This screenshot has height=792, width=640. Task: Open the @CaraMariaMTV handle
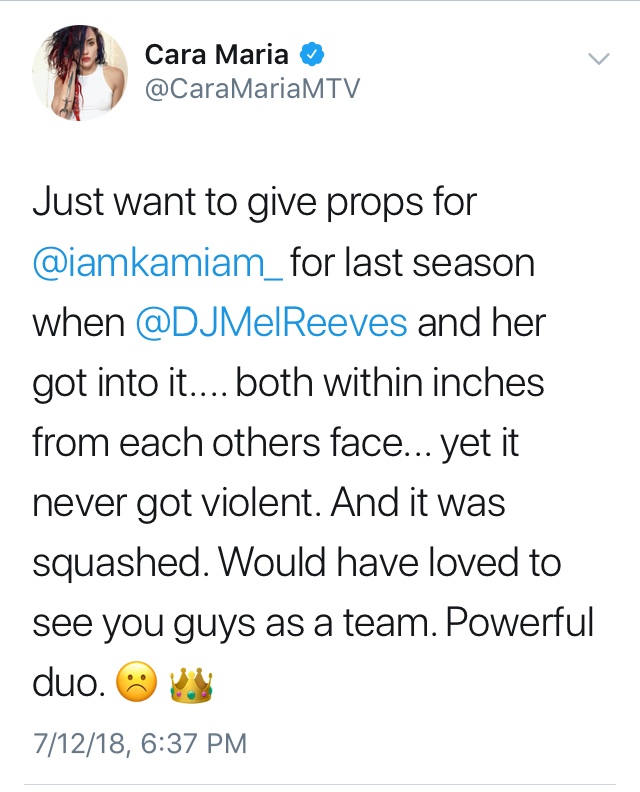(x=252, y=88)
